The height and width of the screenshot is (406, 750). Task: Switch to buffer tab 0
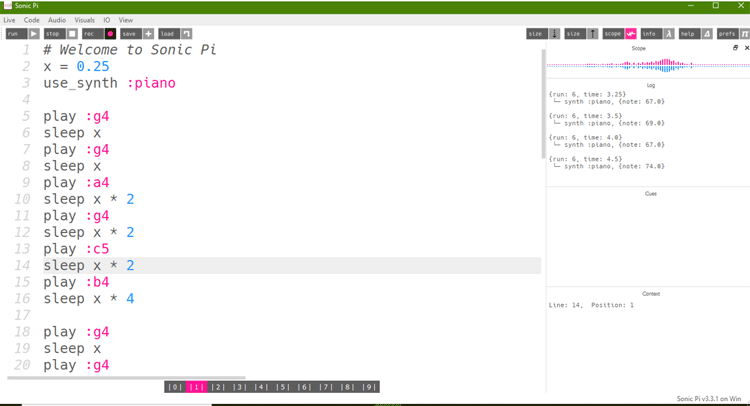(x=175, y=387)
